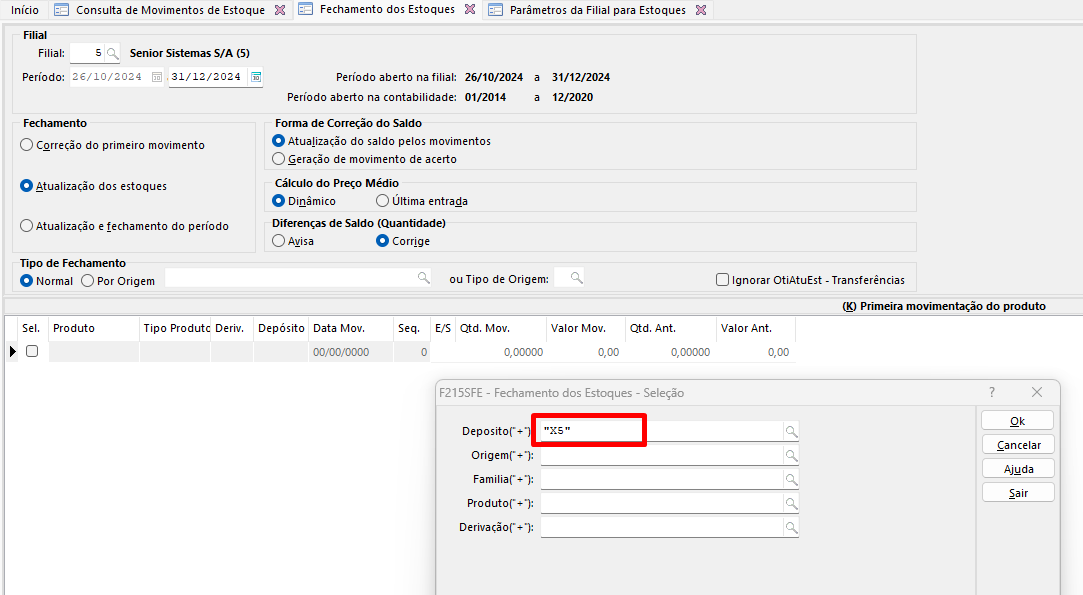Click Ok button in Seleção dialog
Image resolution: width=1083 pixels, height=595 pixels.
(x=1017, y=421)
